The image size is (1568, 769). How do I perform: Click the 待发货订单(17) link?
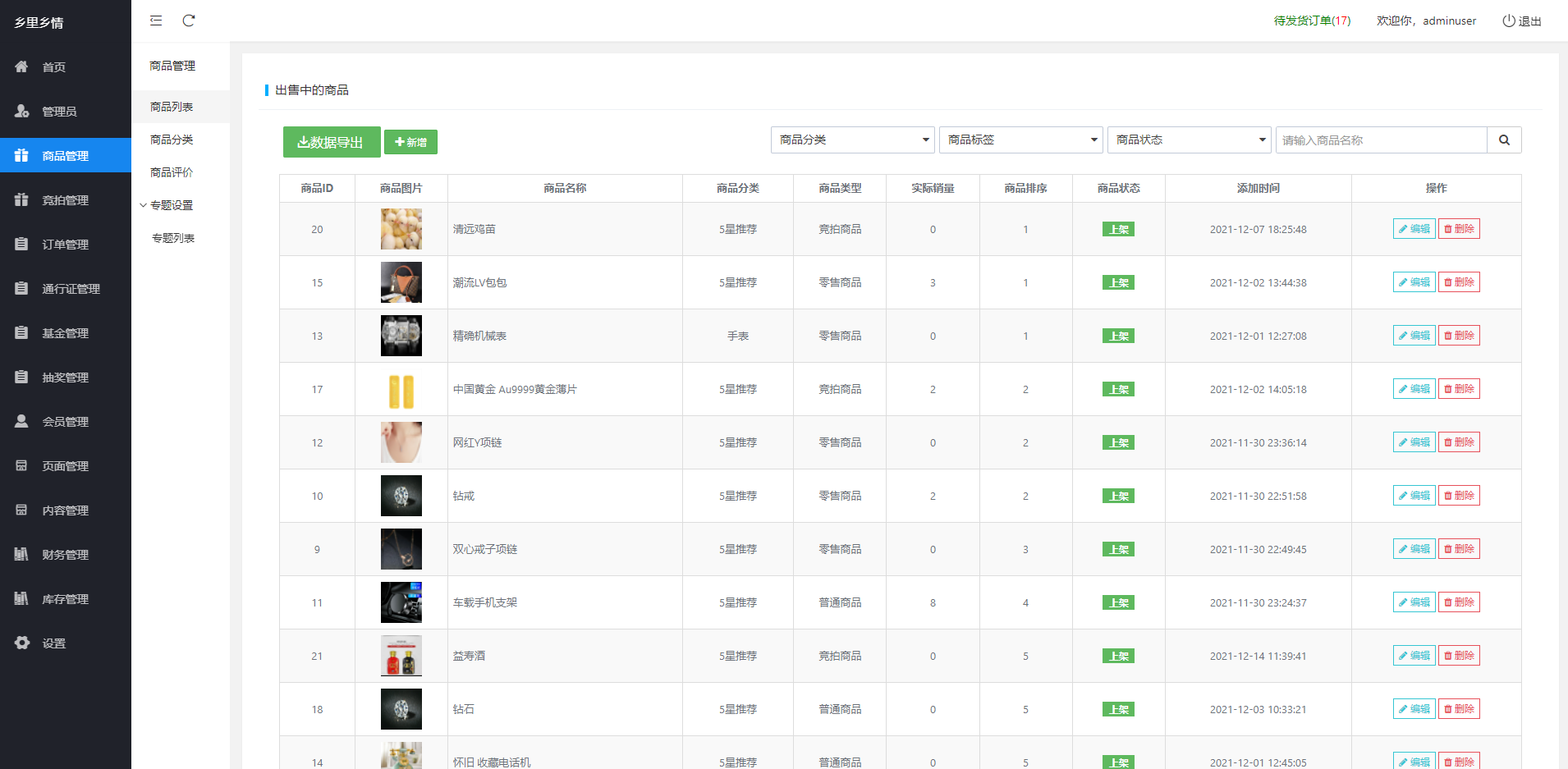pos(1312,21)
